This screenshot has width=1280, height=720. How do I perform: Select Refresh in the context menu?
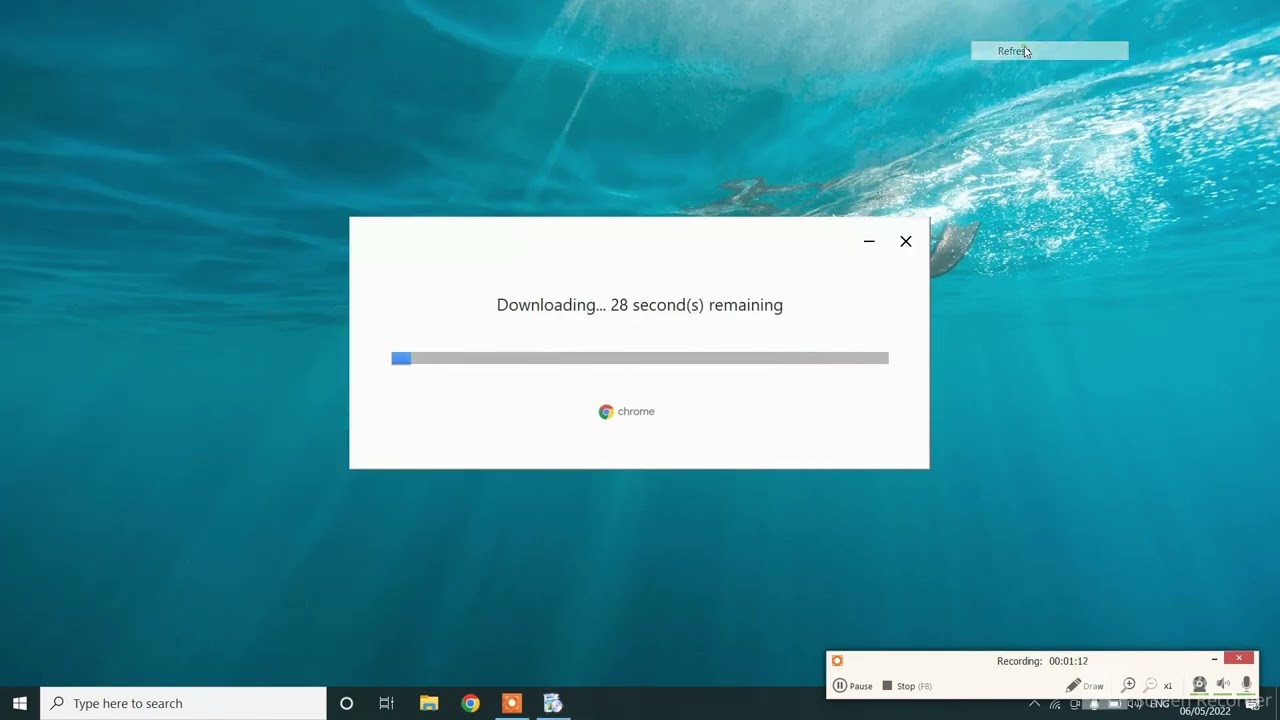tap(1050, 51)
